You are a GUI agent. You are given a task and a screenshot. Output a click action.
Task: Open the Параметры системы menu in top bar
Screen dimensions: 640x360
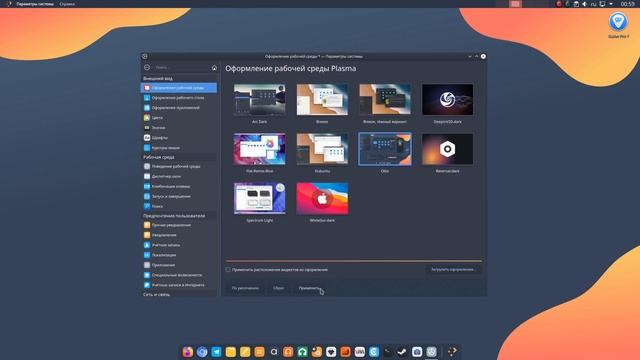coord(35,4)
